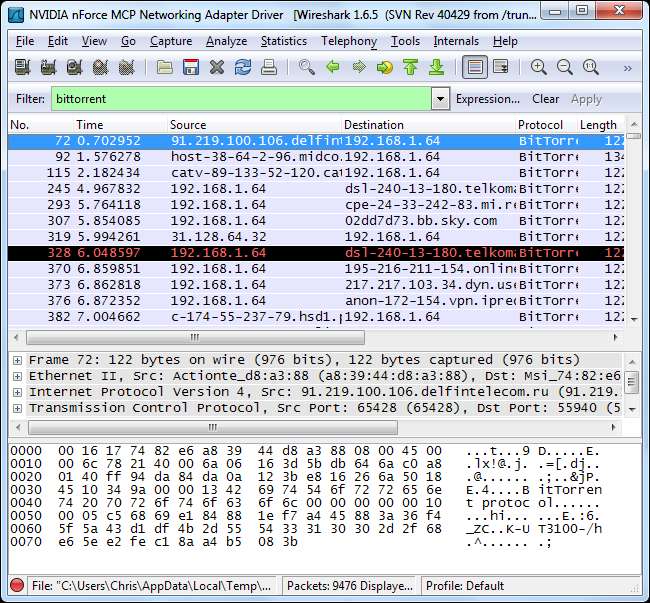Sort packets by the Time column header

coord(120,125)
